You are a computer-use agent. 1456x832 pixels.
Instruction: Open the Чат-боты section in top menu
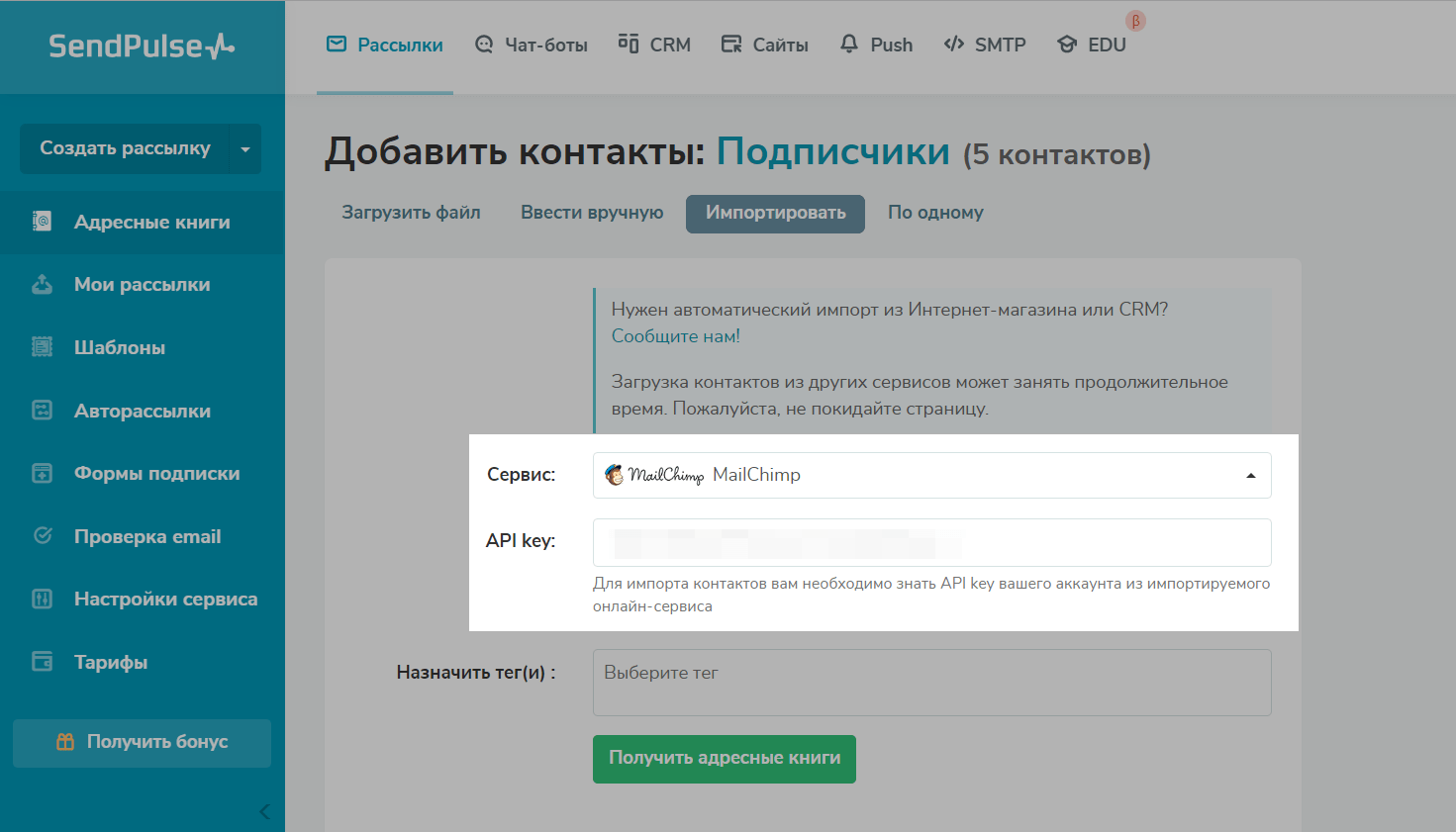(532, 45)
